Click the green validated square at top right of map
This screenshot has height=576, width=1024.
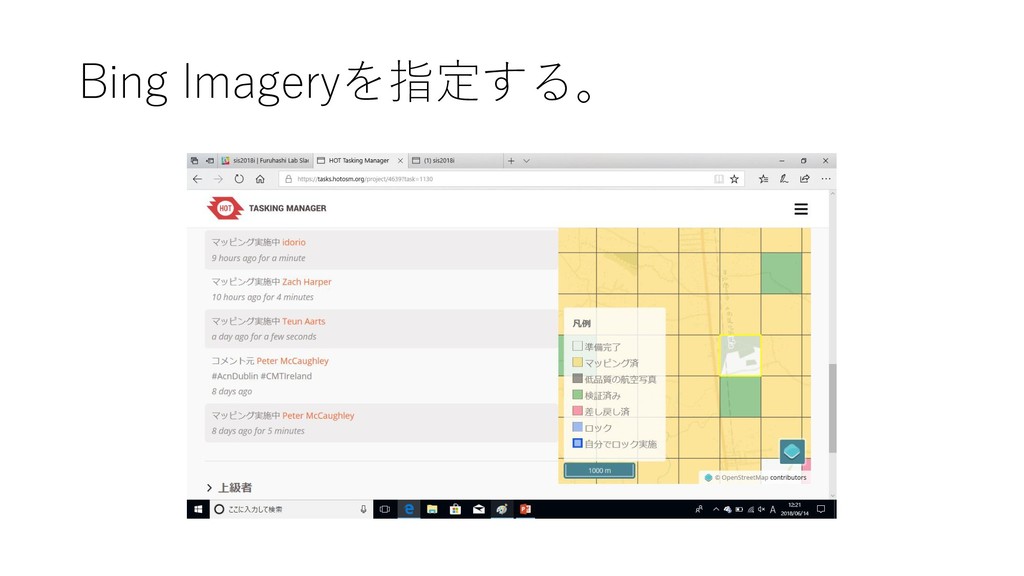coord(781,273)
